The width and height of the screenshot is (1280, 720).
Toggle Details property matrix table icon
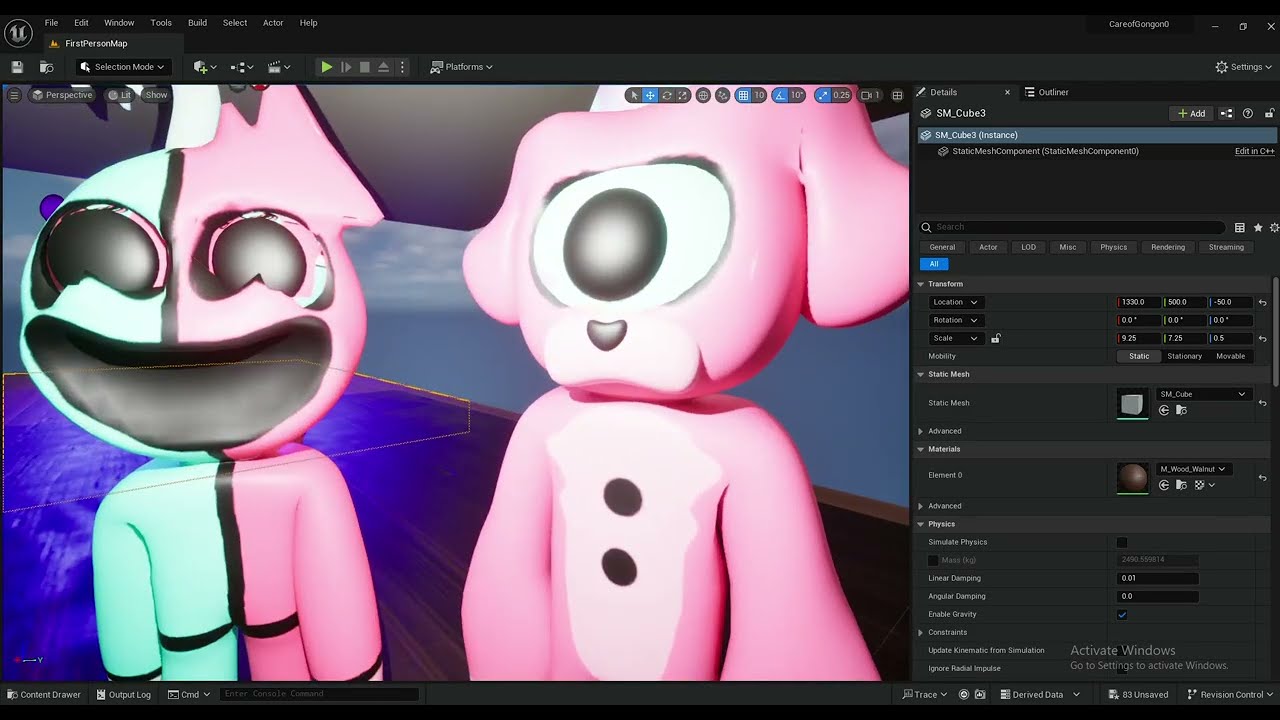pyautogui.click(x=1240, y=228)
